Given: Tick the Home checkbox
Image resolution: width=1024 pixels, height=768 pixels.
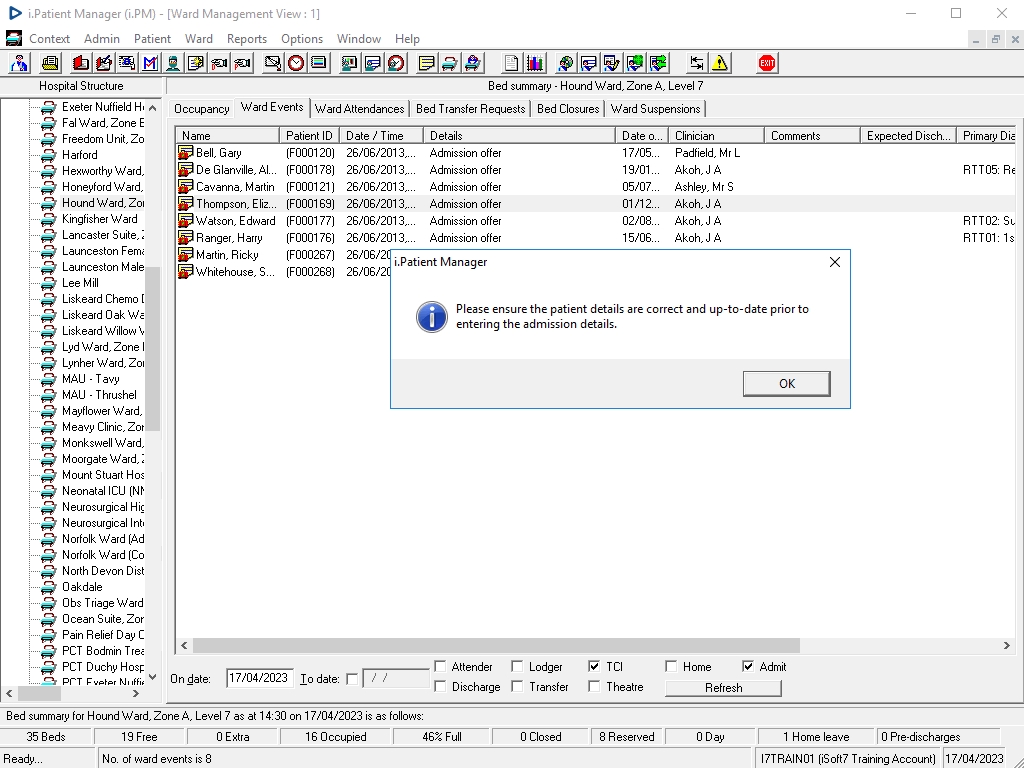Looking at the screenshot, I should [x=671, y=666].
